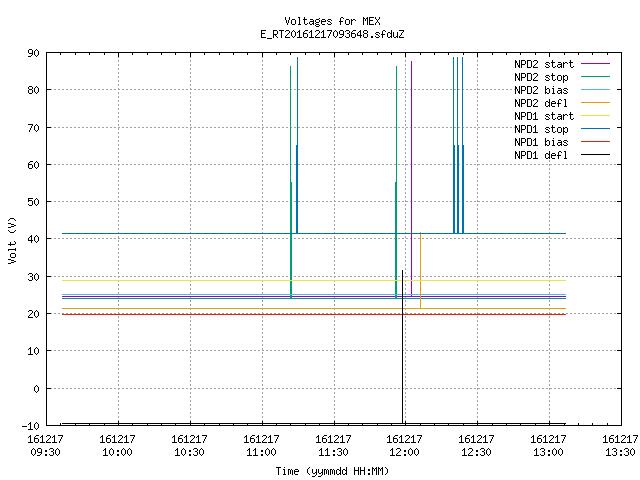
Task: Click the 'NPD1 start' legend label
Action: (544, 116)
